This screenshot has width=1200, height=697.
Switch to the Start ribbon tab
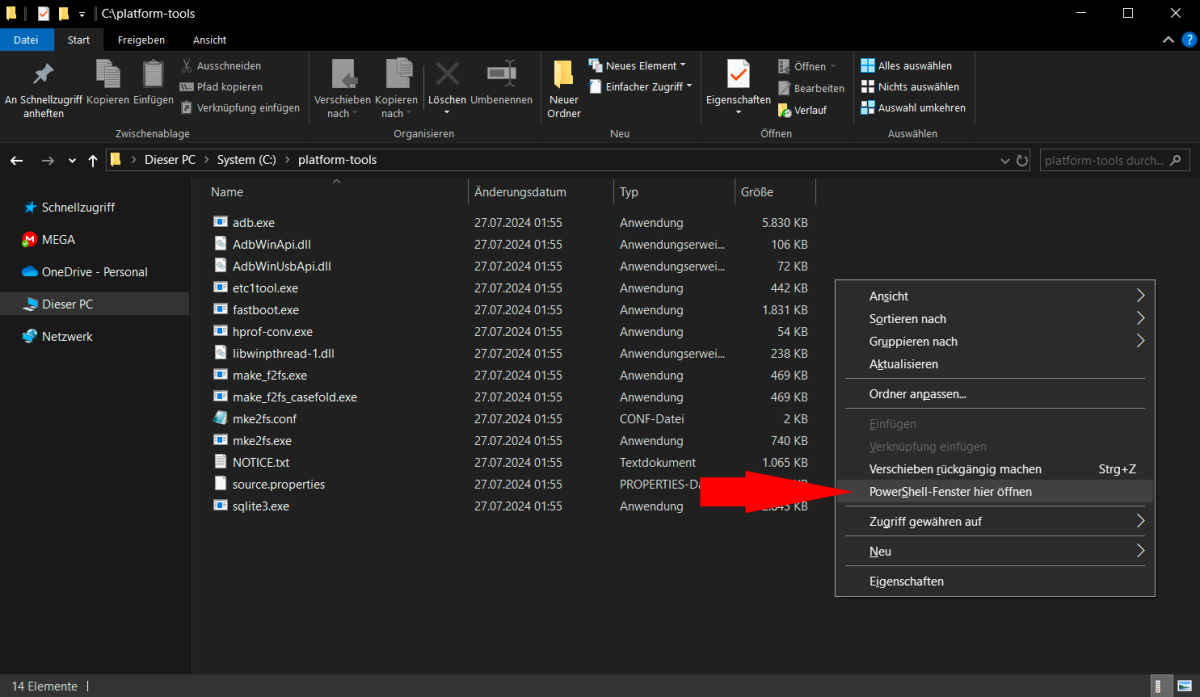click(79, 40)
